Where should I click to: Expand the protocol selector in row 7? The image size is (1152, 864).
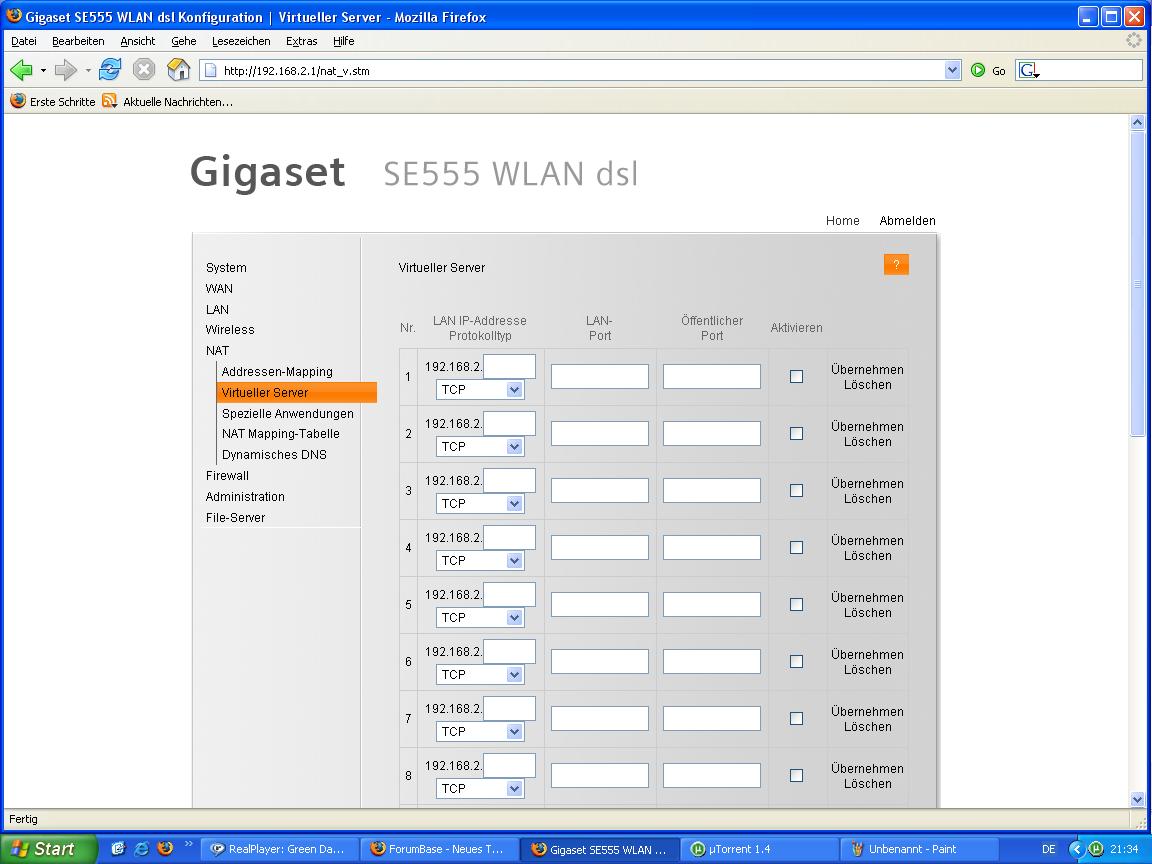pos(480,731)
